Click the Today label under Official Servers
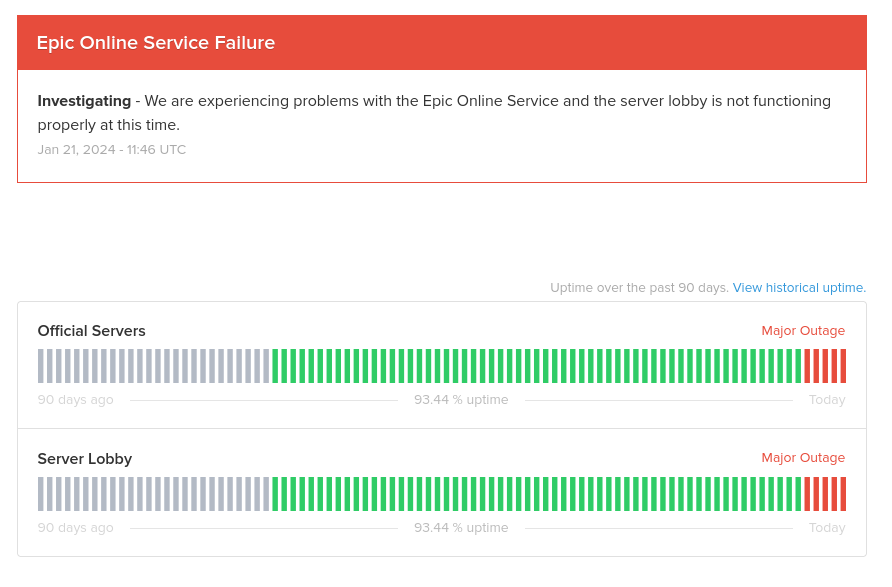 [x=827, y=400]
